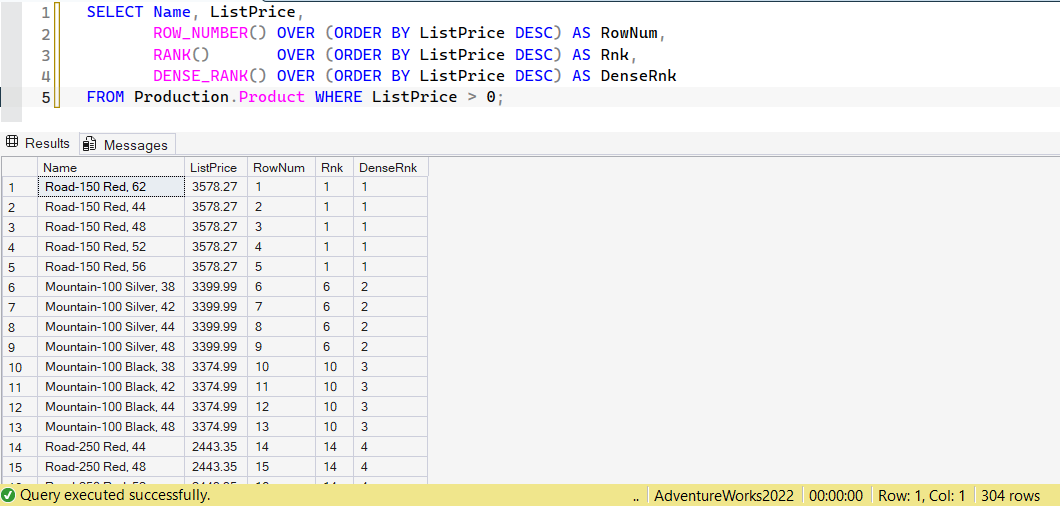This screenshot has width=1060, height=506.
Task: Click cell 'Mountain-100 Black, 42'
Action: click(111, 386)
